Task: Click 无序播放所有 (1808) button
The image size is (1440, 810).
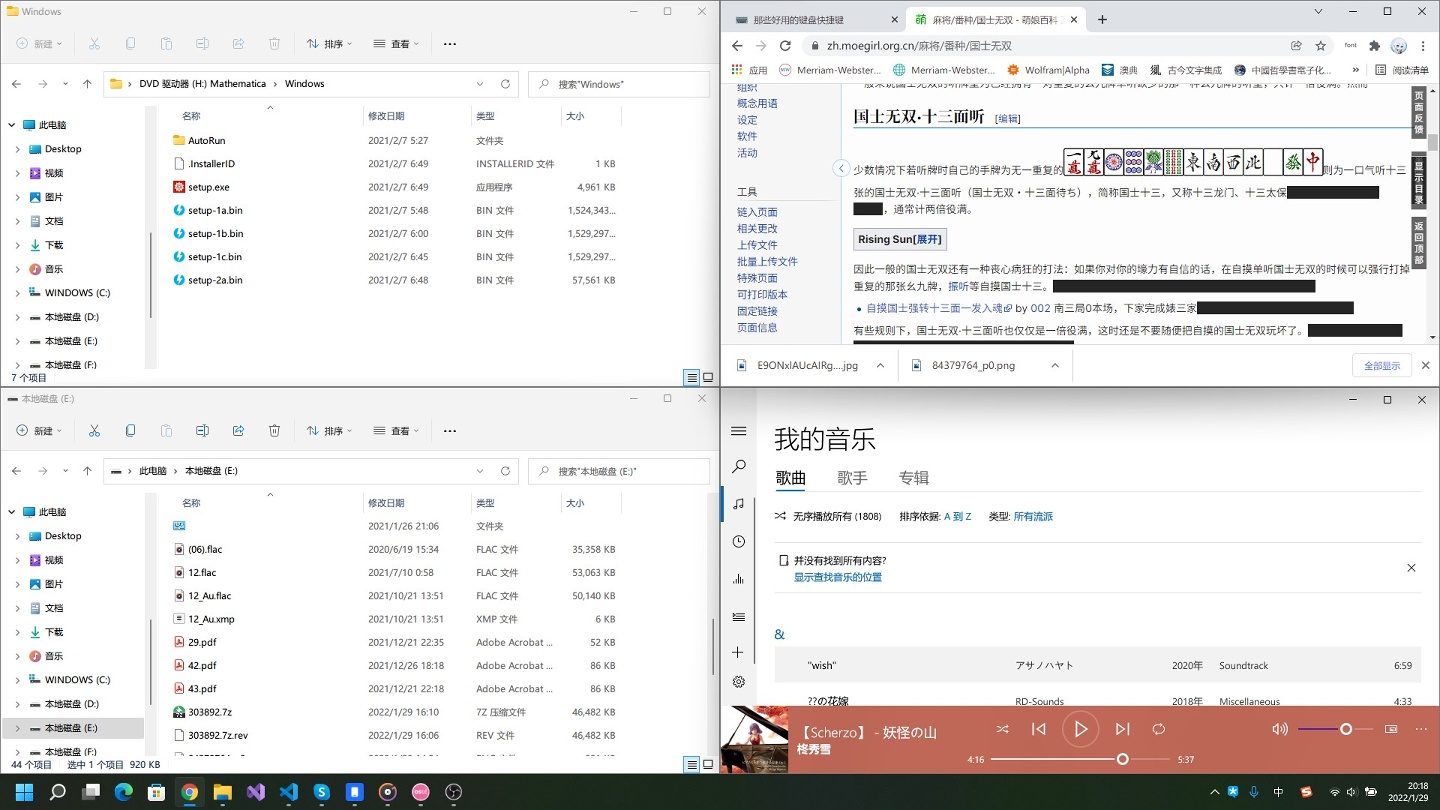Action: pyautogui.click(x=828, y=517)
